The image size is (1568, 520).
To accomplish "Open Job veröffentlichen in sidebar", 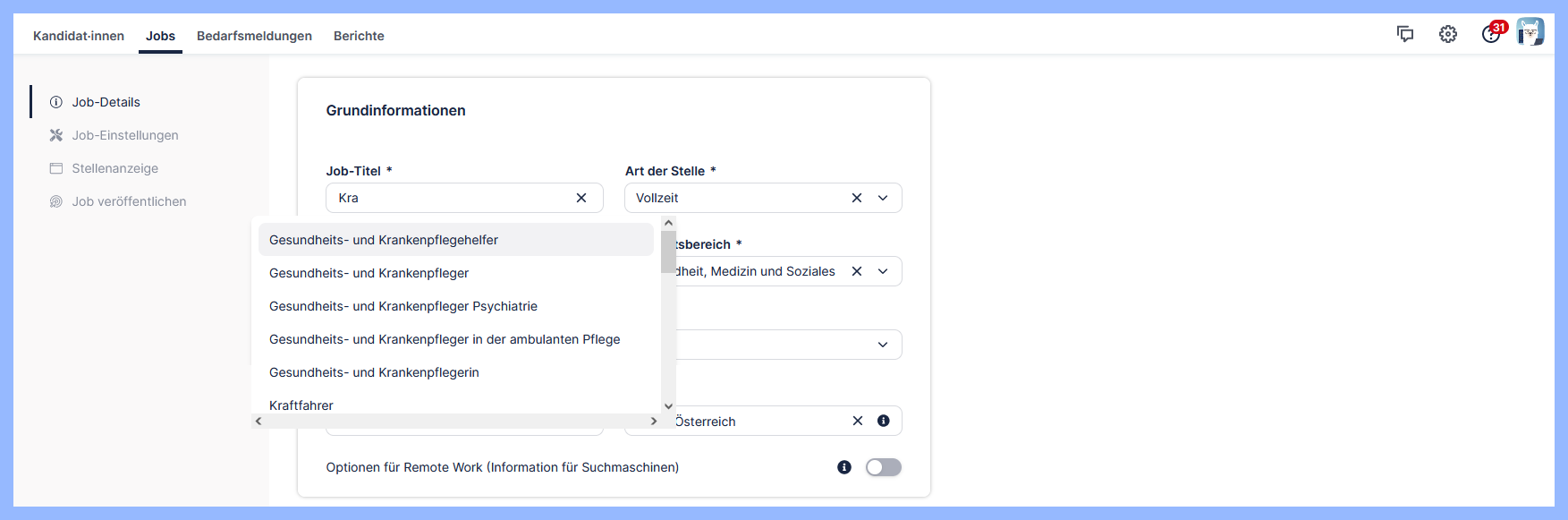I will tap(129, 201).
